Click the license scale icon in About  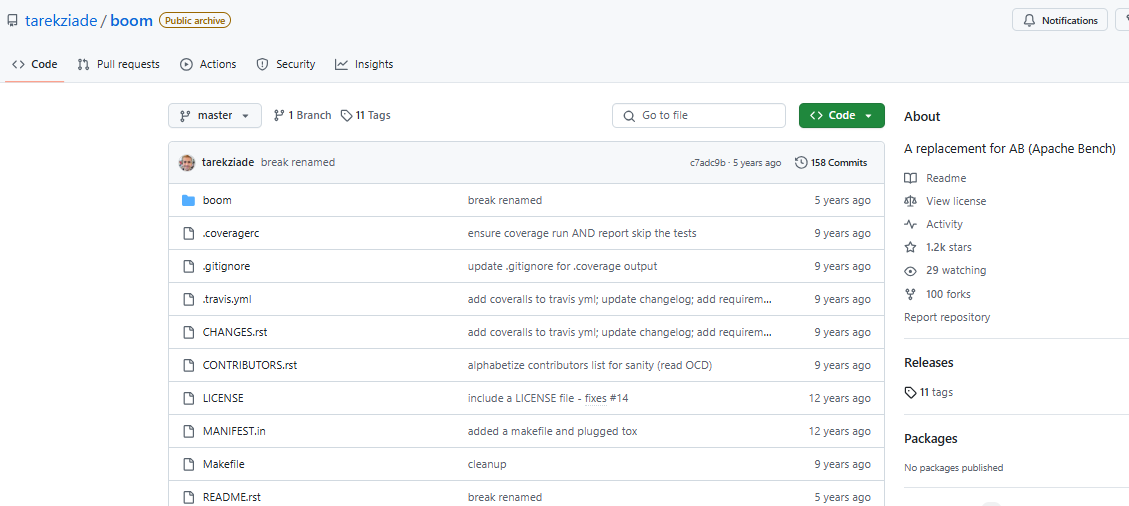910,201
